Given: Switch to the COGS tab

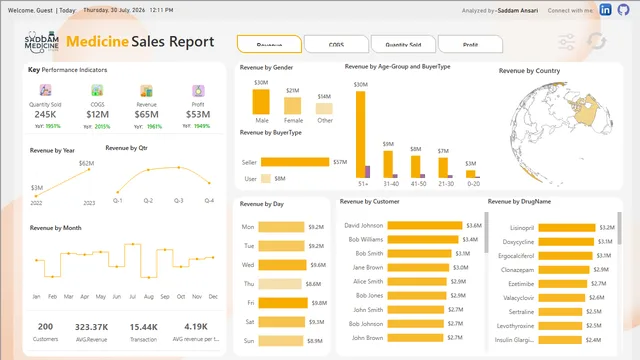Looking at the screenshot, I should [336, 44].
